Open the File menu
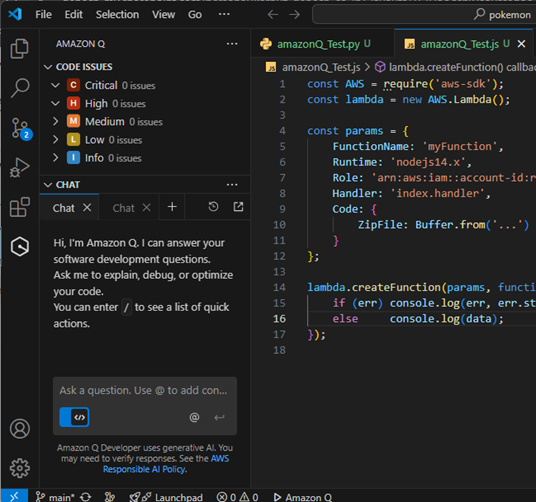 tap(43, 15)
